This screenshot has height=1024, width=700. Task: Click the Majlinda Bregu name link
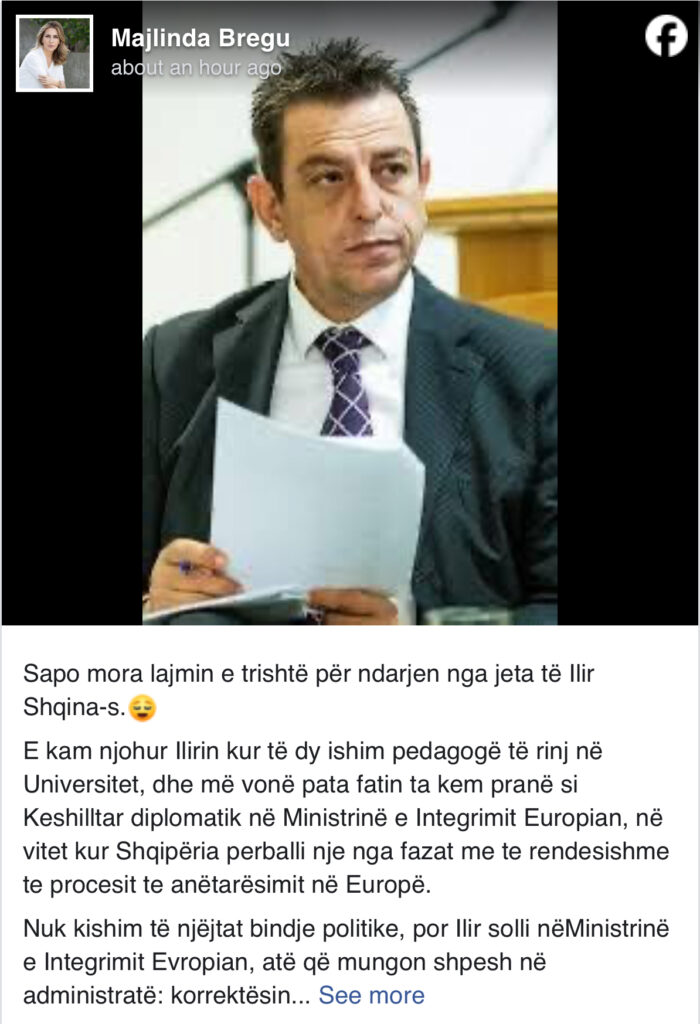(x=200, y=38)
